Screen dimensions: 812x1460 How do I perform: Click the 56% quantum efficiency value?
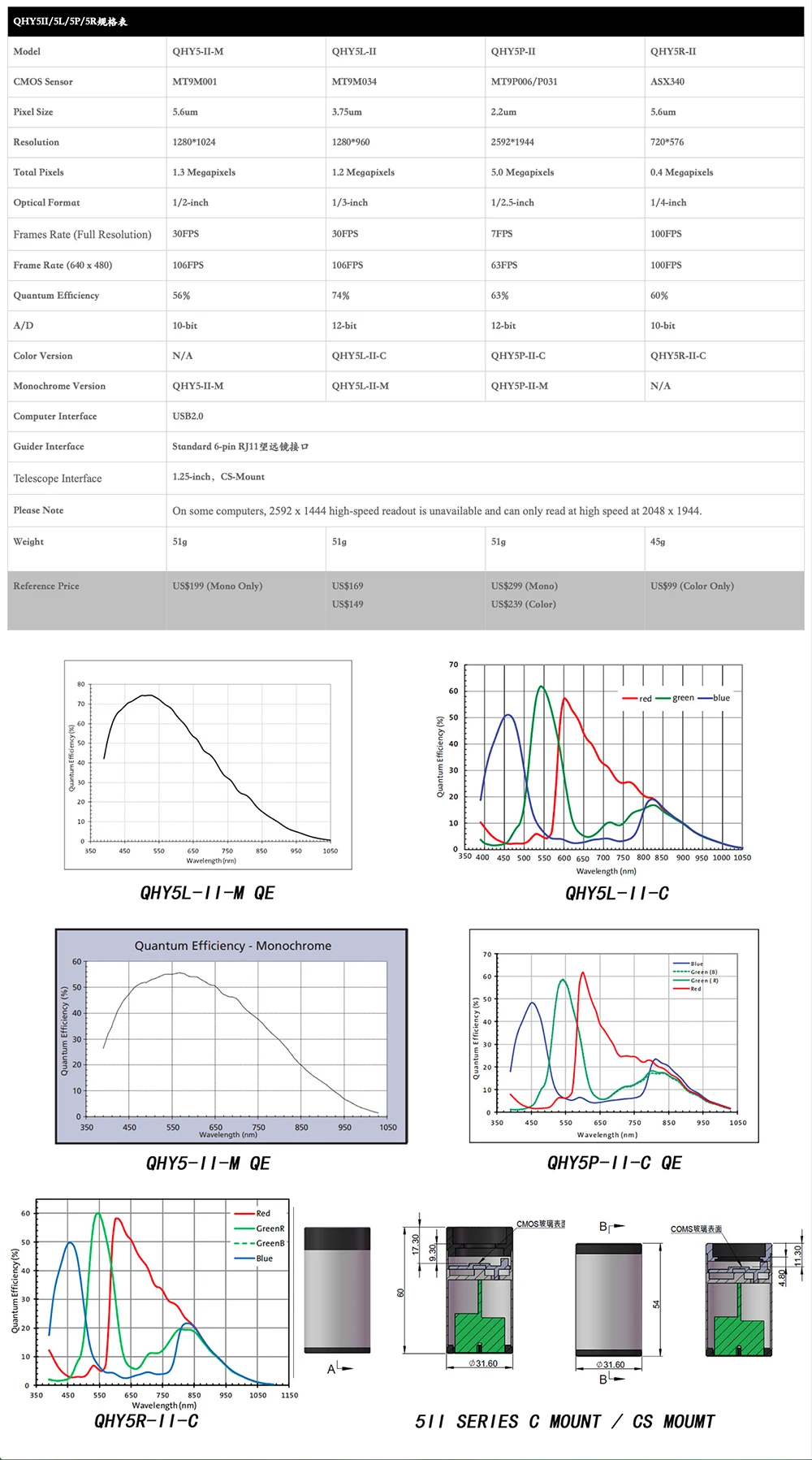coord(181,296)
